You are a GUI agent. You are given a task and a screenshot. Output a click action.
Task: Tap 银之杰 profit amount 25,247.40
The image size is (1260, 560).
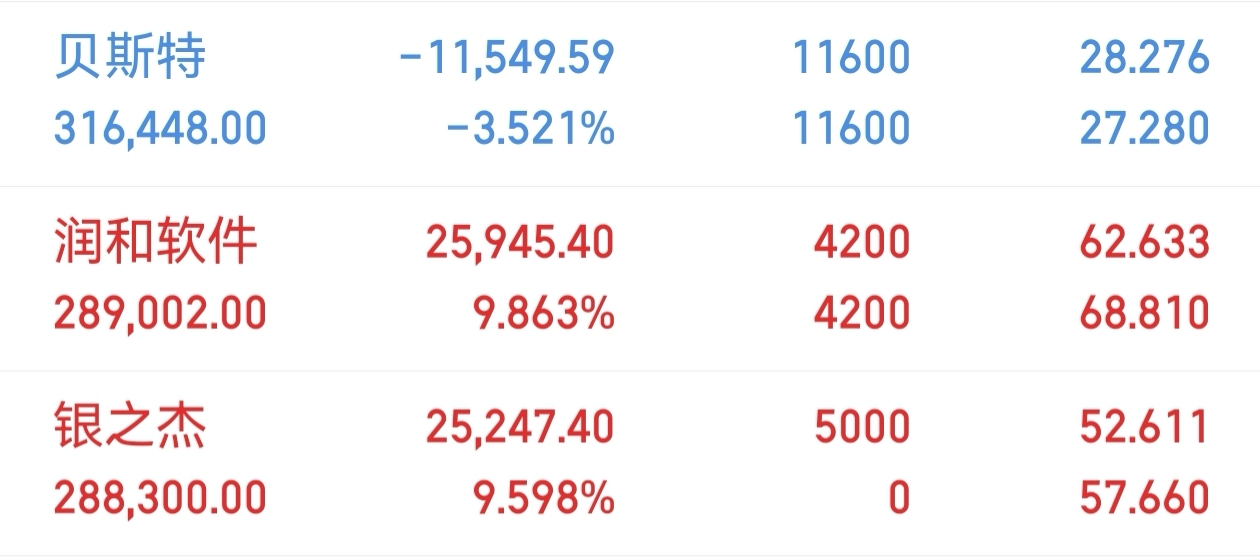point(520,428)
